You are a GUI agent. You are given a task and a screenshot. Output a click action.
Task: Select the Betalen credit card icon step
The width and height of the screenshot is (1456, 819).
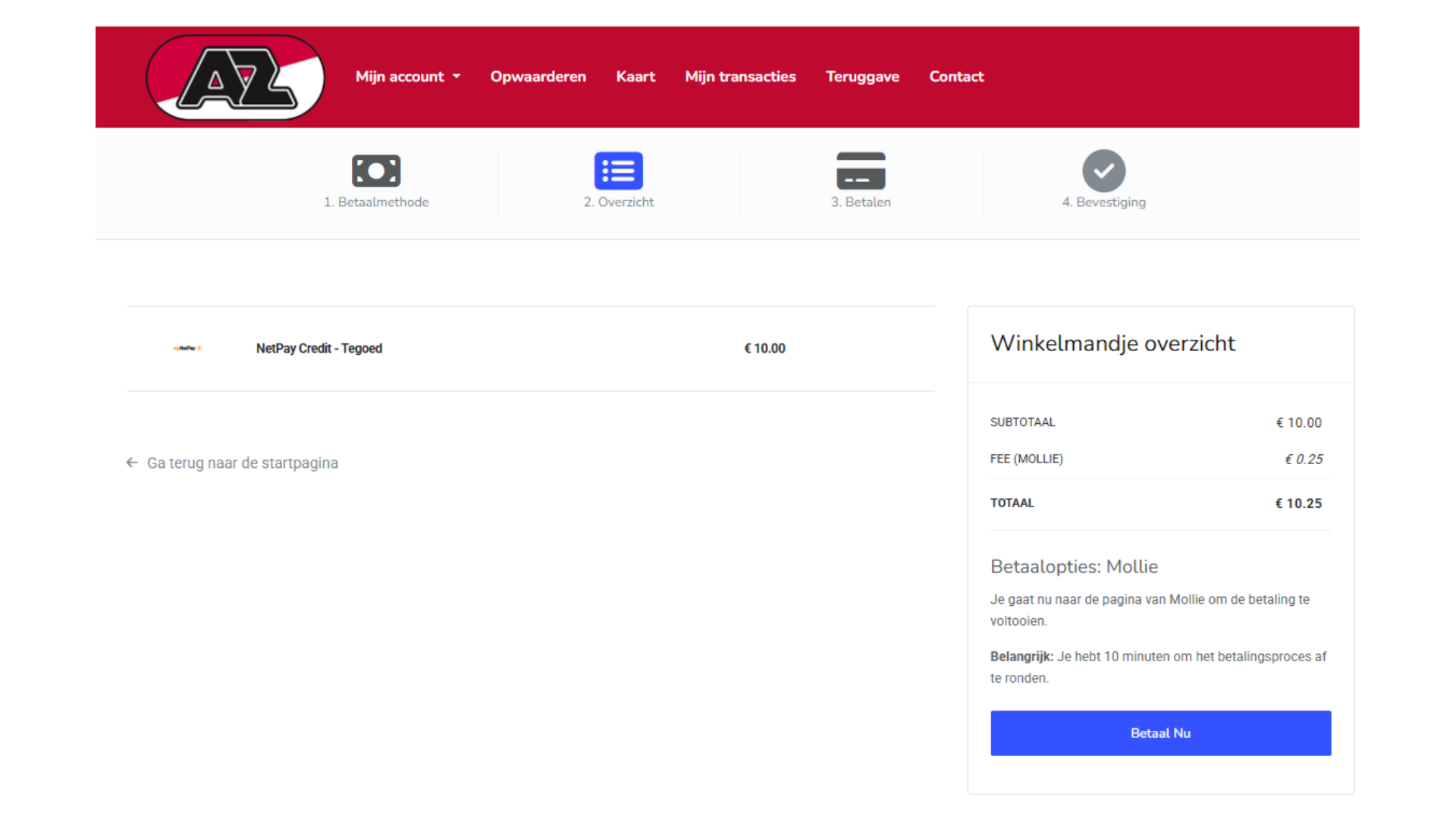(x=861, y=171)
